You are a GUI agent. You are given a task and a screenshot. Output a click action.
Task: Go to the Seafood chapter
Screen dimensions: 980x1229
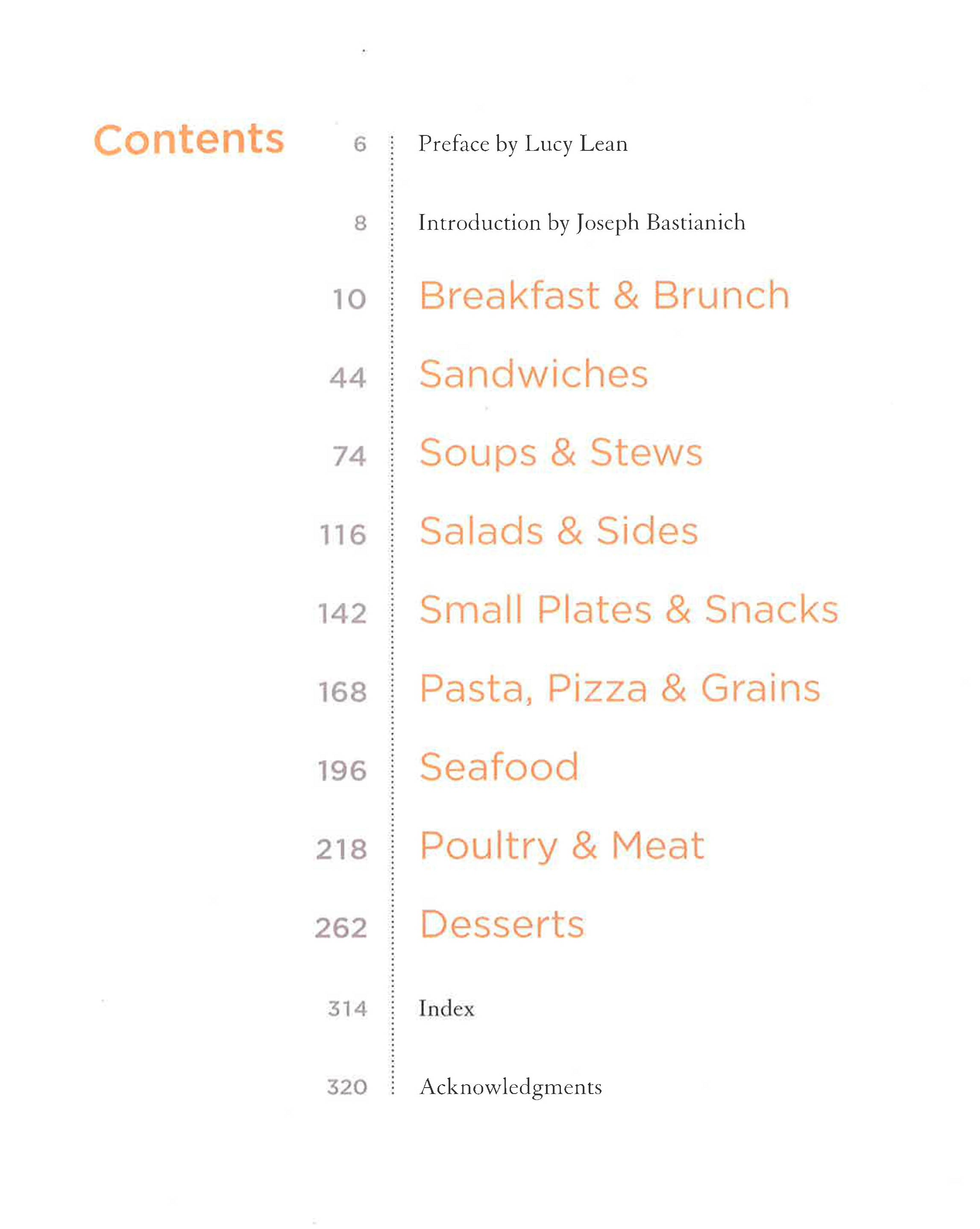tap(499, 767)
